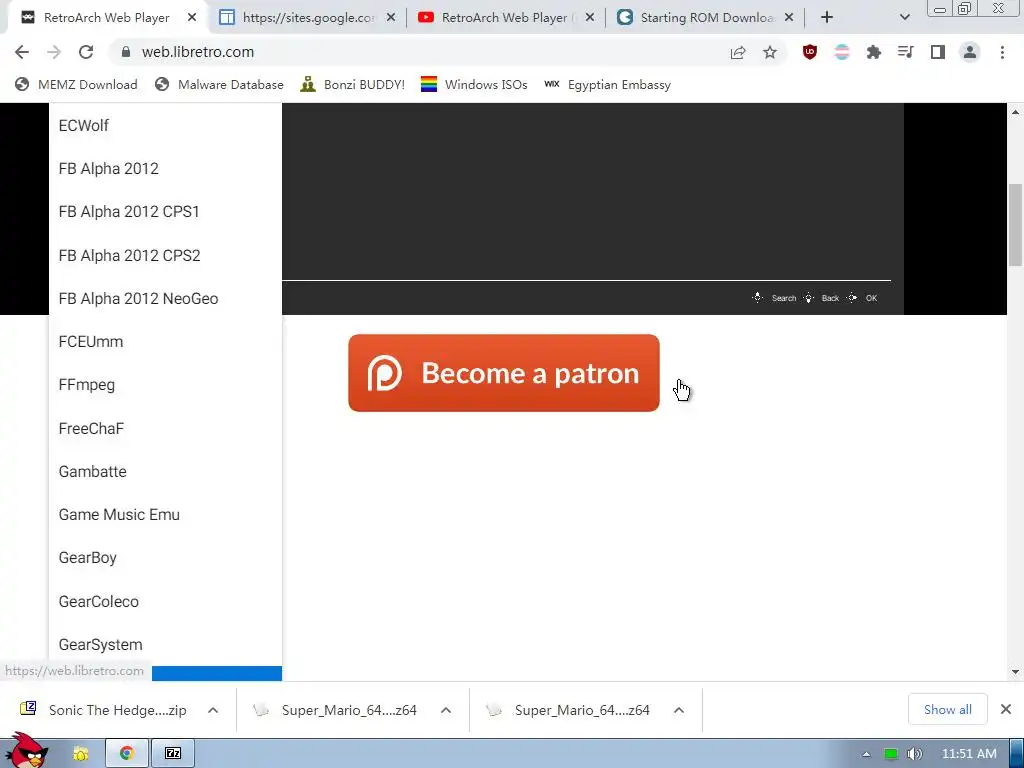The image size is (1024, 768).
Task: Click the scrollbar up arrow
Action: tap(1015, 112)
